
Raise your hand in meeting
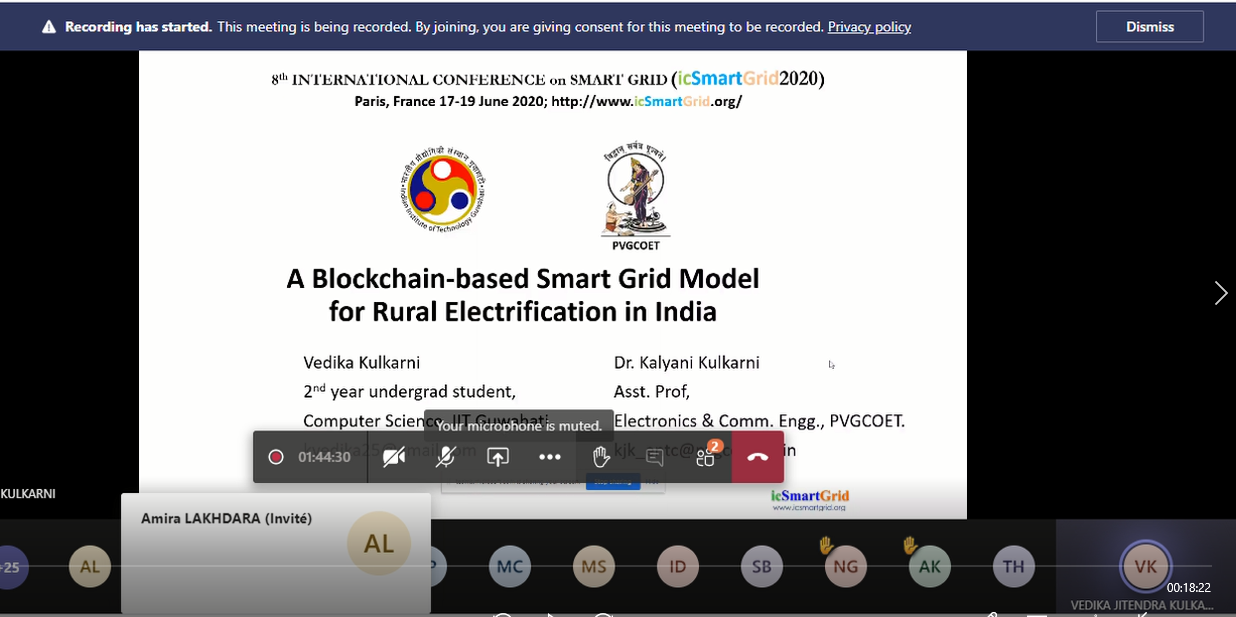click(x=601, y=457)
